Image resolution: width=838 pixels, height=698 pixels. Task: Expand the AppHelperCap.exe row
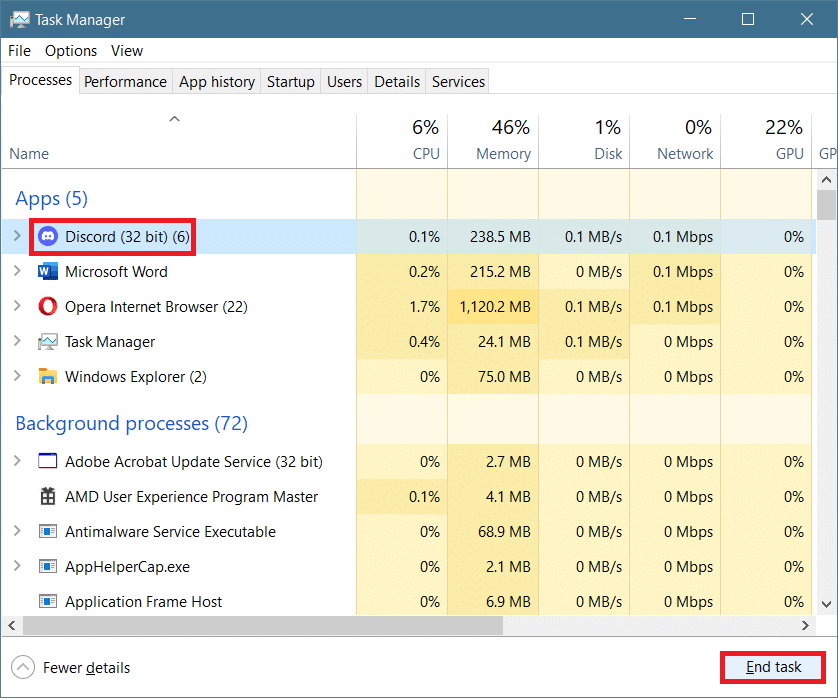17,566
